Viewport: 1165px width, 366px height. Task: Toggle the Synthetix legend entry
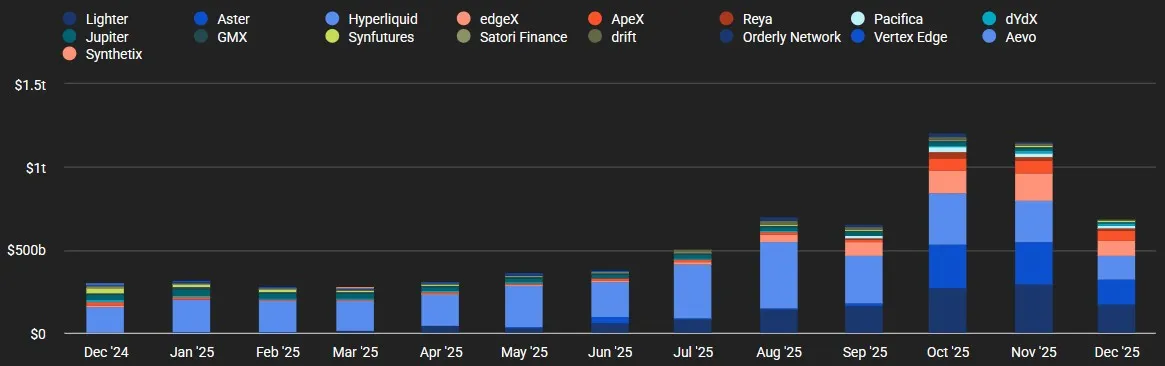[x=102, y=54]
